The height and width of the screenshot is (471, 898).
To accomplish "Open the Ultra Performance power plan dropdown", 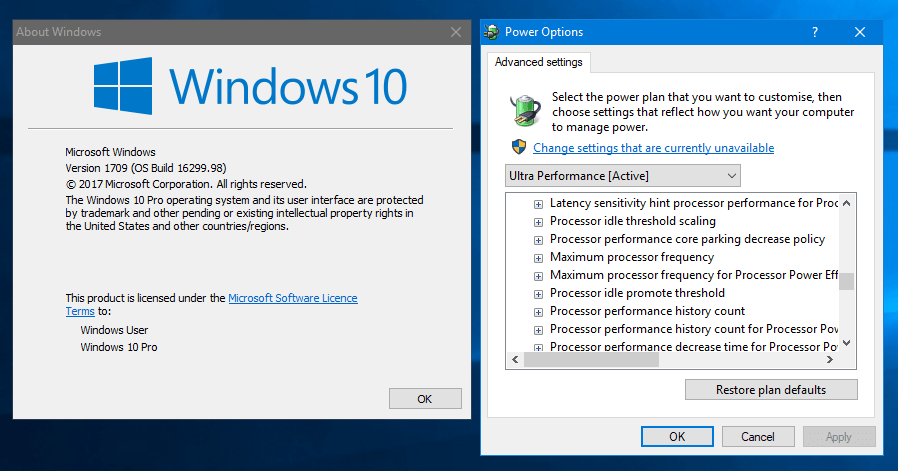I will pos(623,176).
